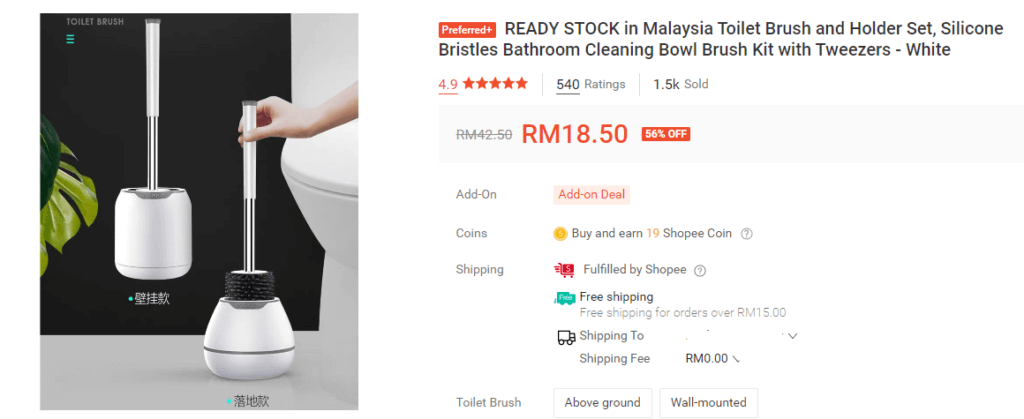Click the black delivery truck icon
Viewport: 1024px width, 419px height.
pos(566,337)
